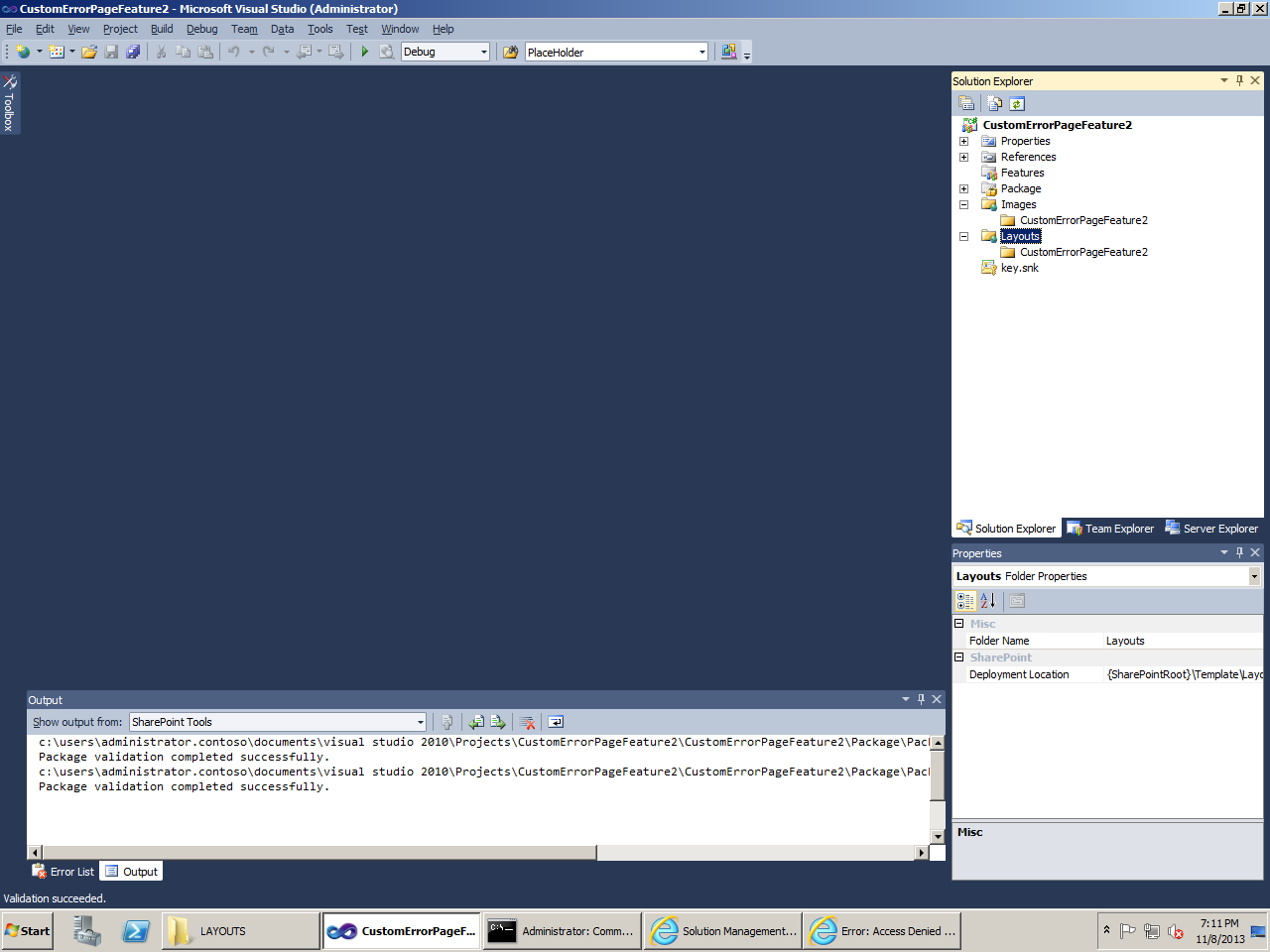
Task: Click the Copy icon in toolbar
Action: (184, 52)
